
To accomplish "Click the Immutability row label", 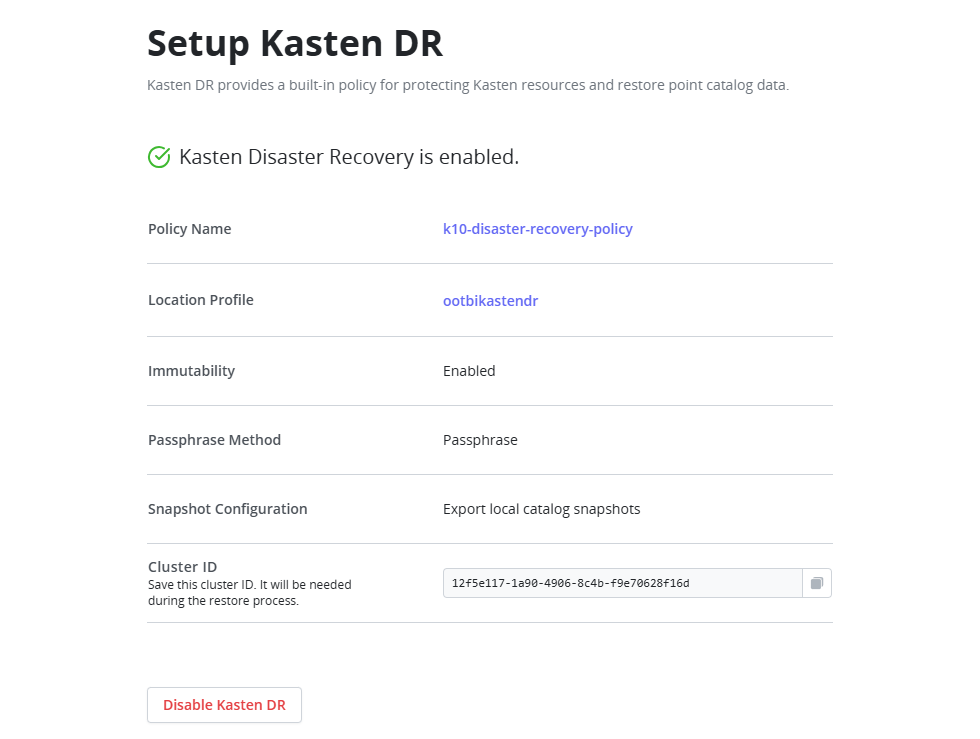I will [191, 370].
